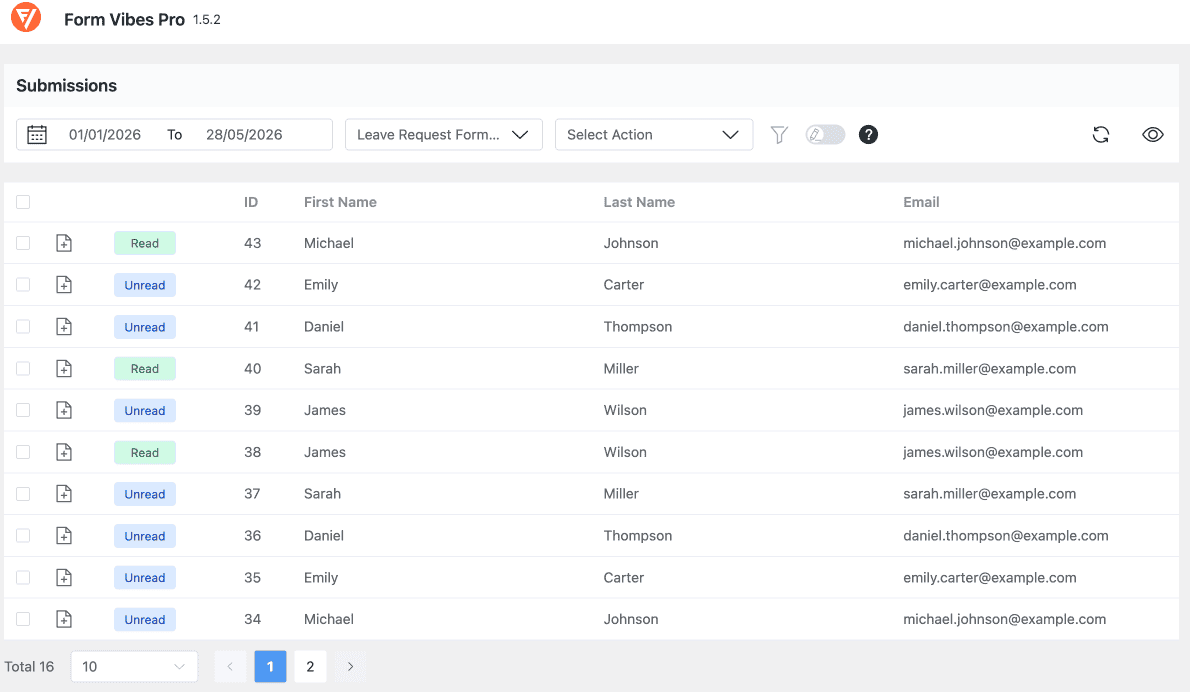Tick the select-all checkbox in header

click(x=24, y=202)
